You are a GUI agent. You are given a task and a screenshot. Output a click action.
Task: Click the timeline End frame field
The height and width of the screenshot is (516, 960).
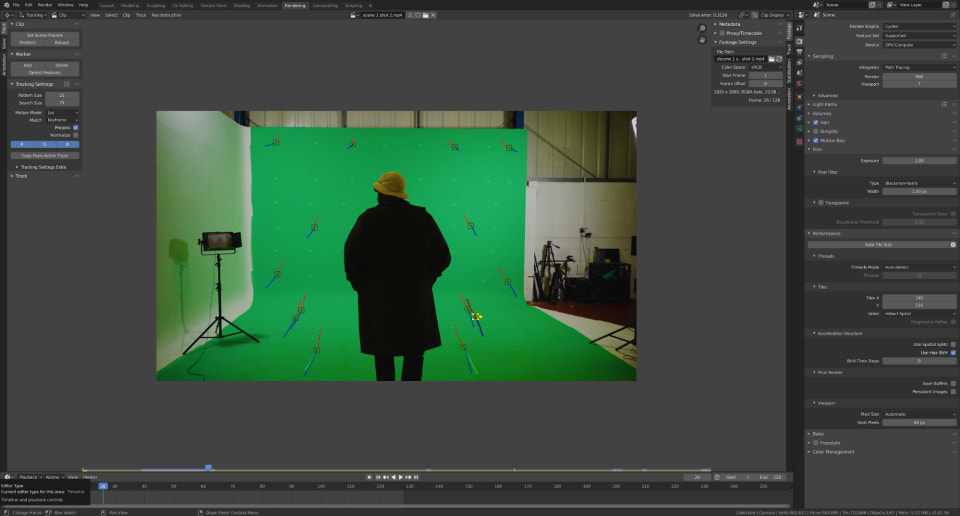point(770,477)
